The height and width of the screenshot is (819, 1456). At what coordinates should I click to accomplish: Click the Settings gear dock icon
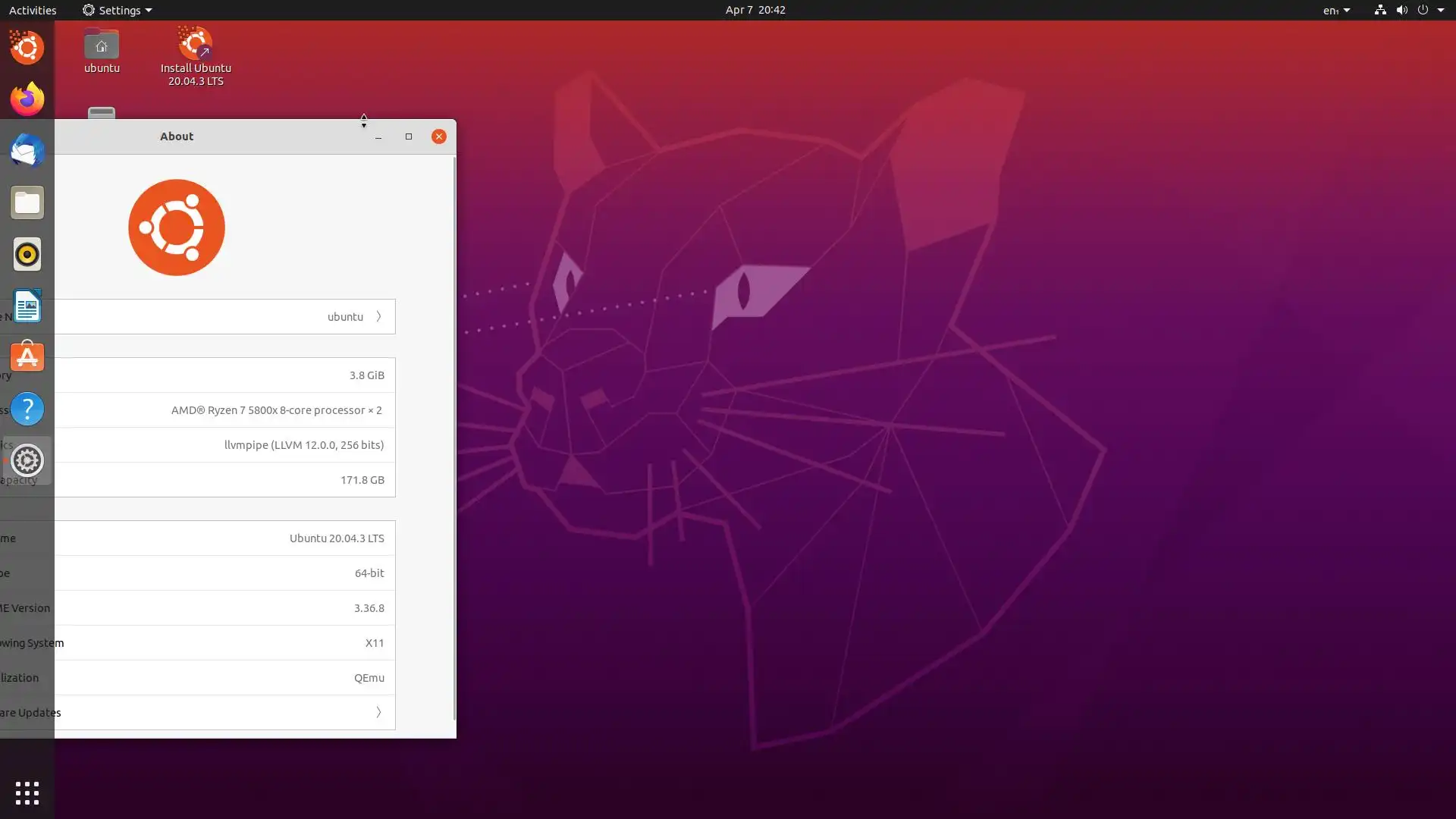click(x=27, y=460)
